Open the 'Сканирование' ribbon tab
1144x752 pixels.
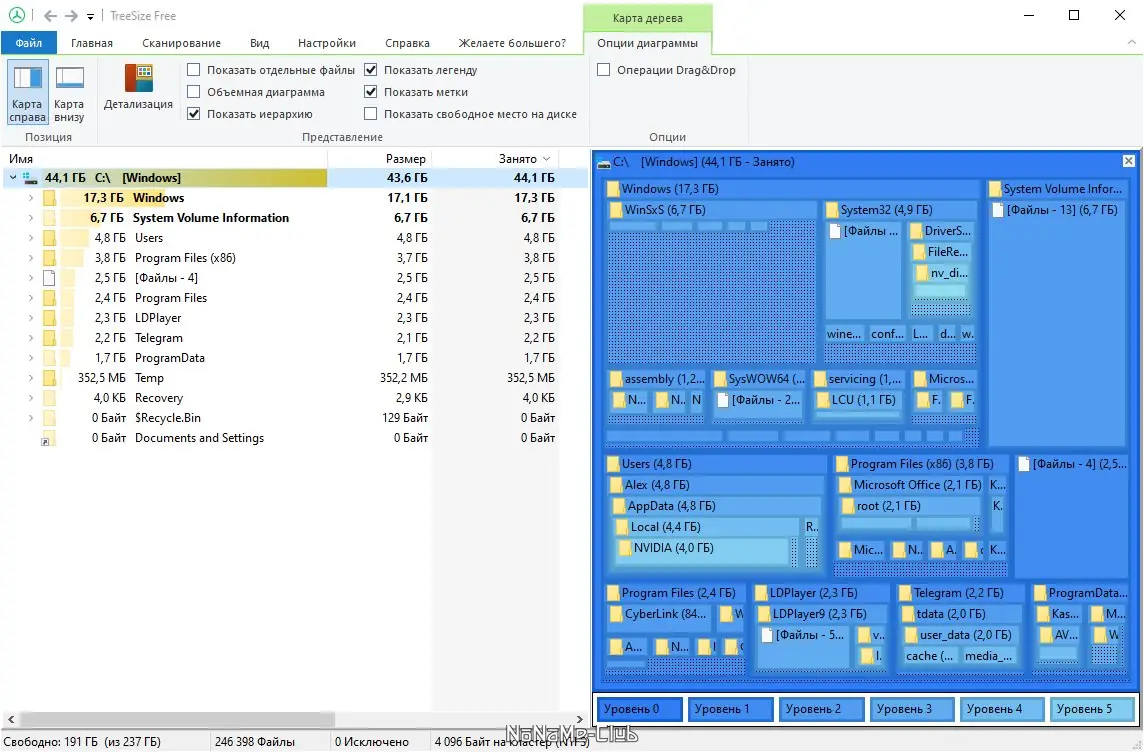(181, 43)
